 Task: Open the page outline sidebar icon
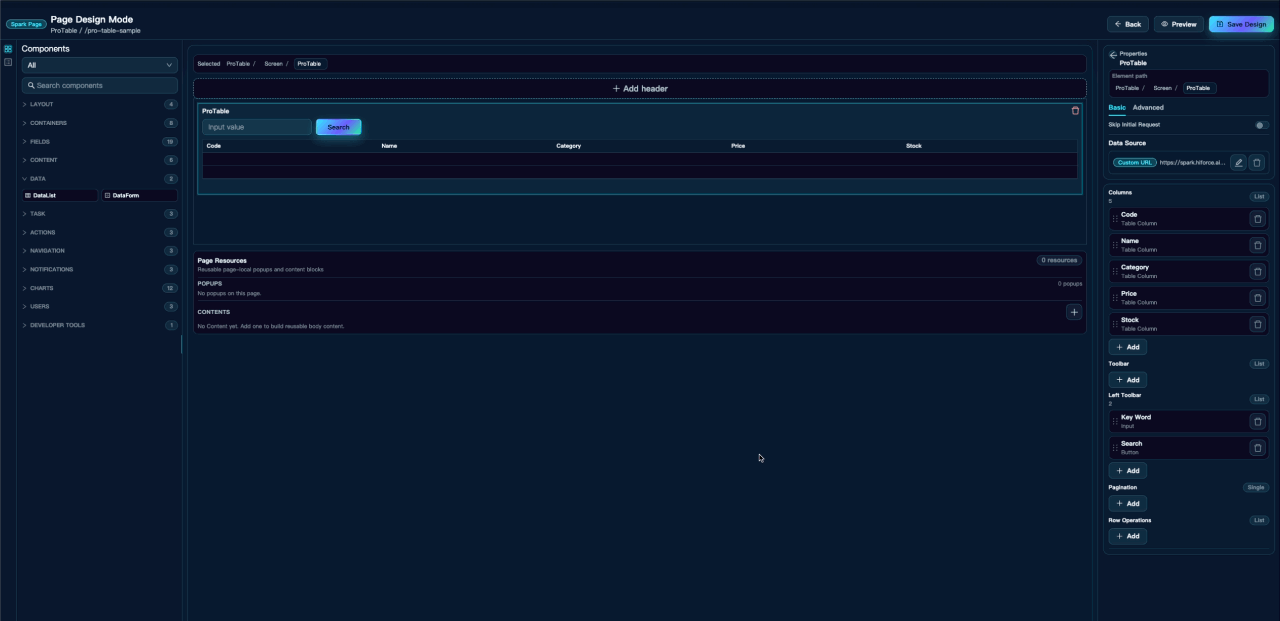point(8,62)
